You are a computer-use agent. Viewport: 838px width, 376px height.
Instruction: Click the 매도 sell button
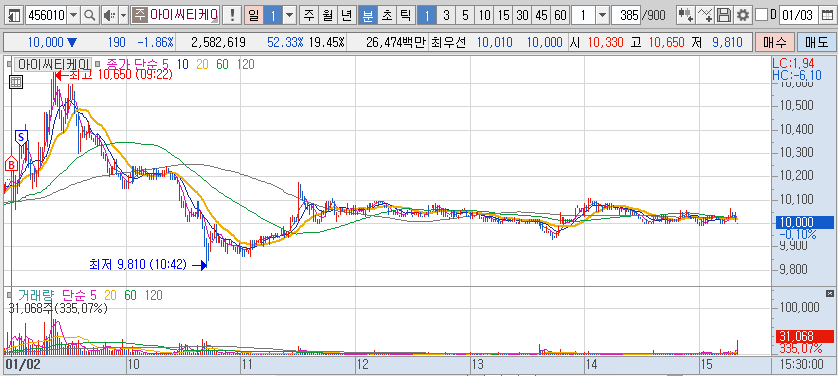click(x=816, y=42)
